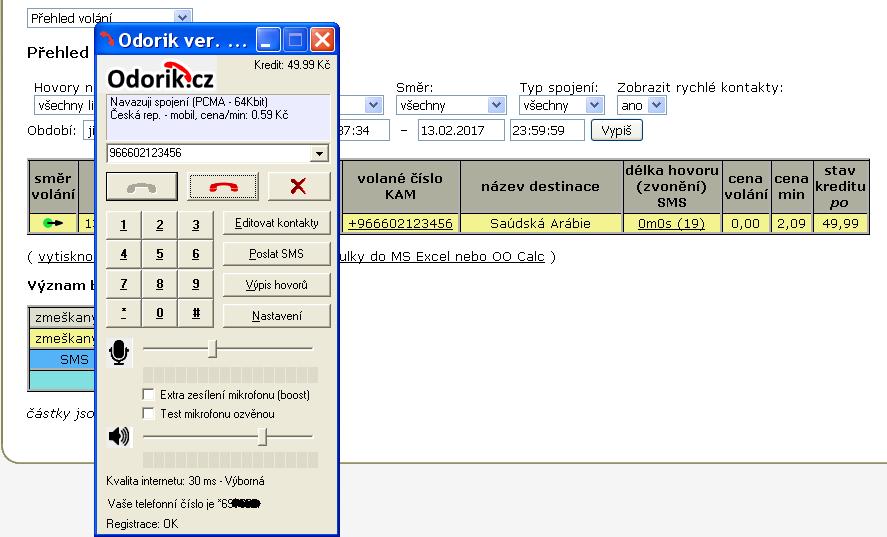Open the +966602123456 called number link
This screenshot has height=537, width=887.
point(401,224)
